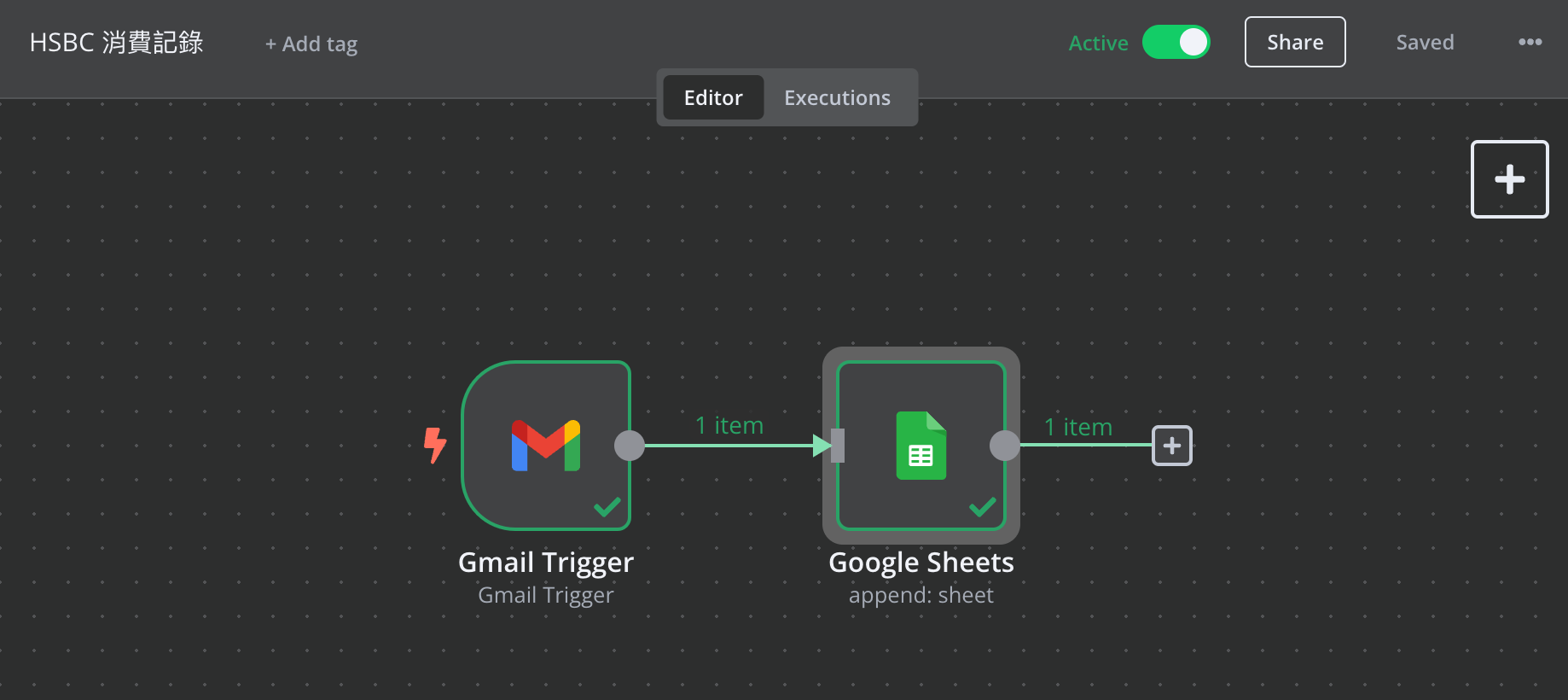The width and height of the screenshot is (1568, 700).
Task: Click the append: sheet subtitle
Action: coord(921,595)
